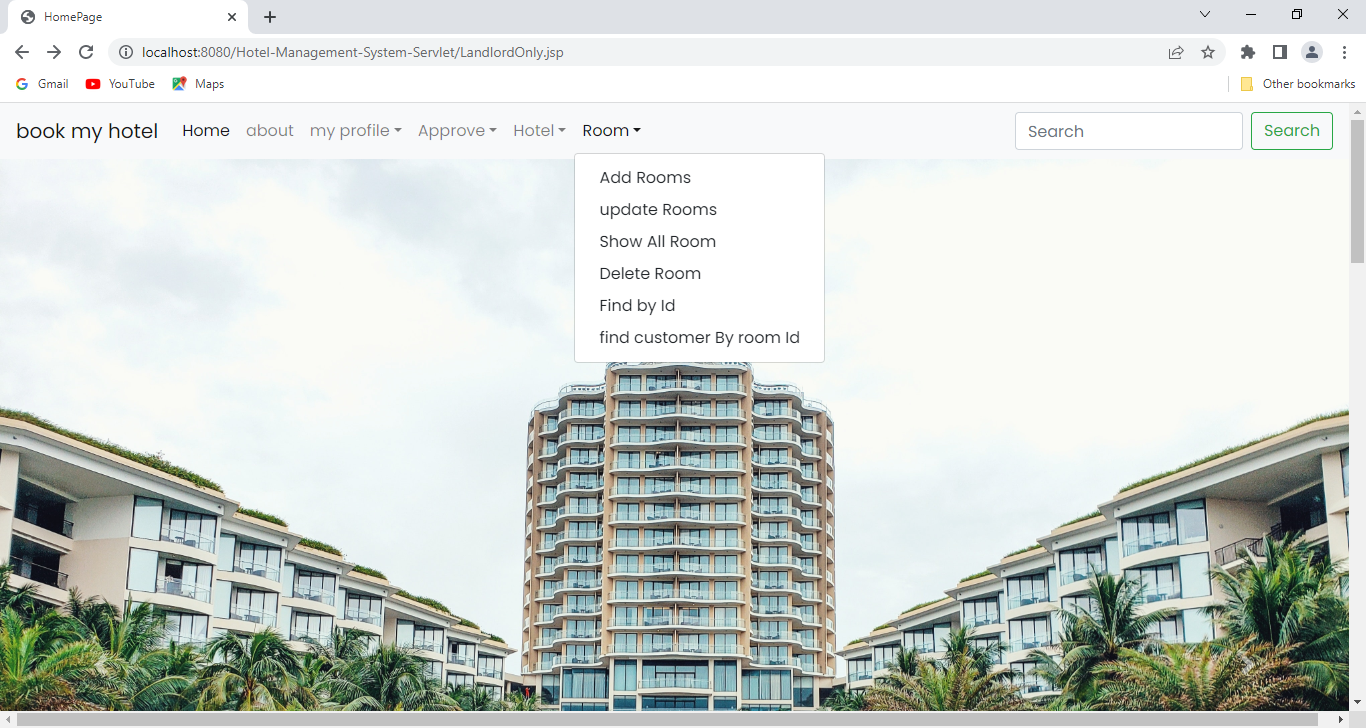This screenshot has height=728, width=1366.
Task: Share this page using the share icon
Action: click(x=1176, y=52)
